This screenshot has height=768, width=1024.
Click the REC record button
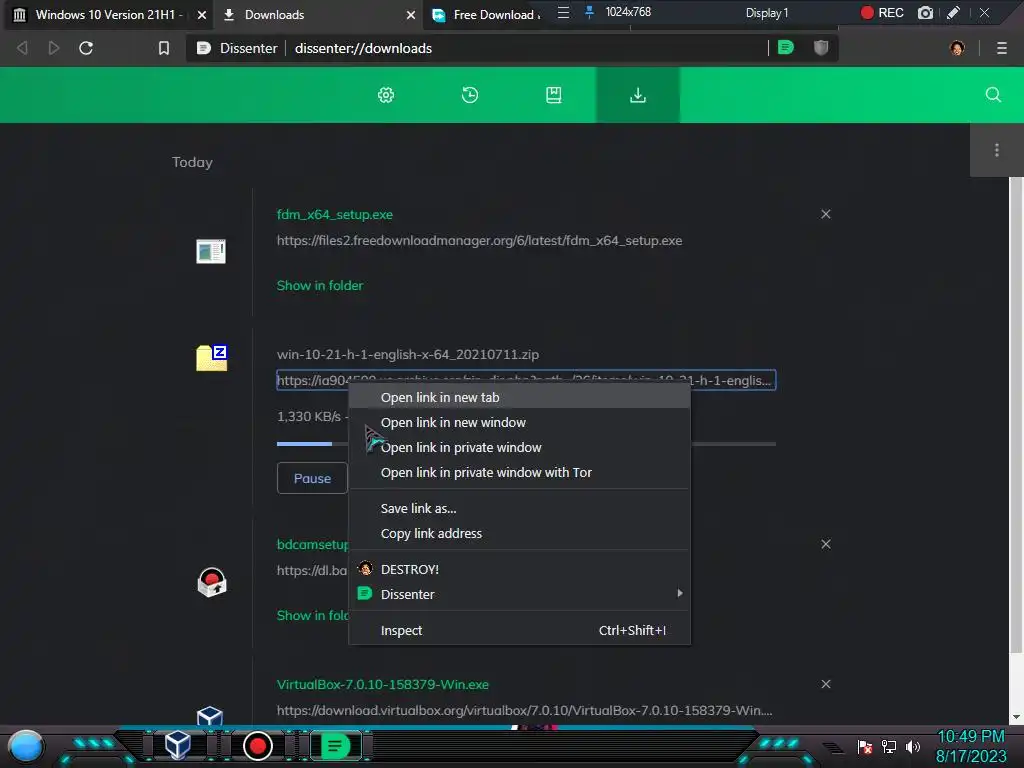[882, 13]
